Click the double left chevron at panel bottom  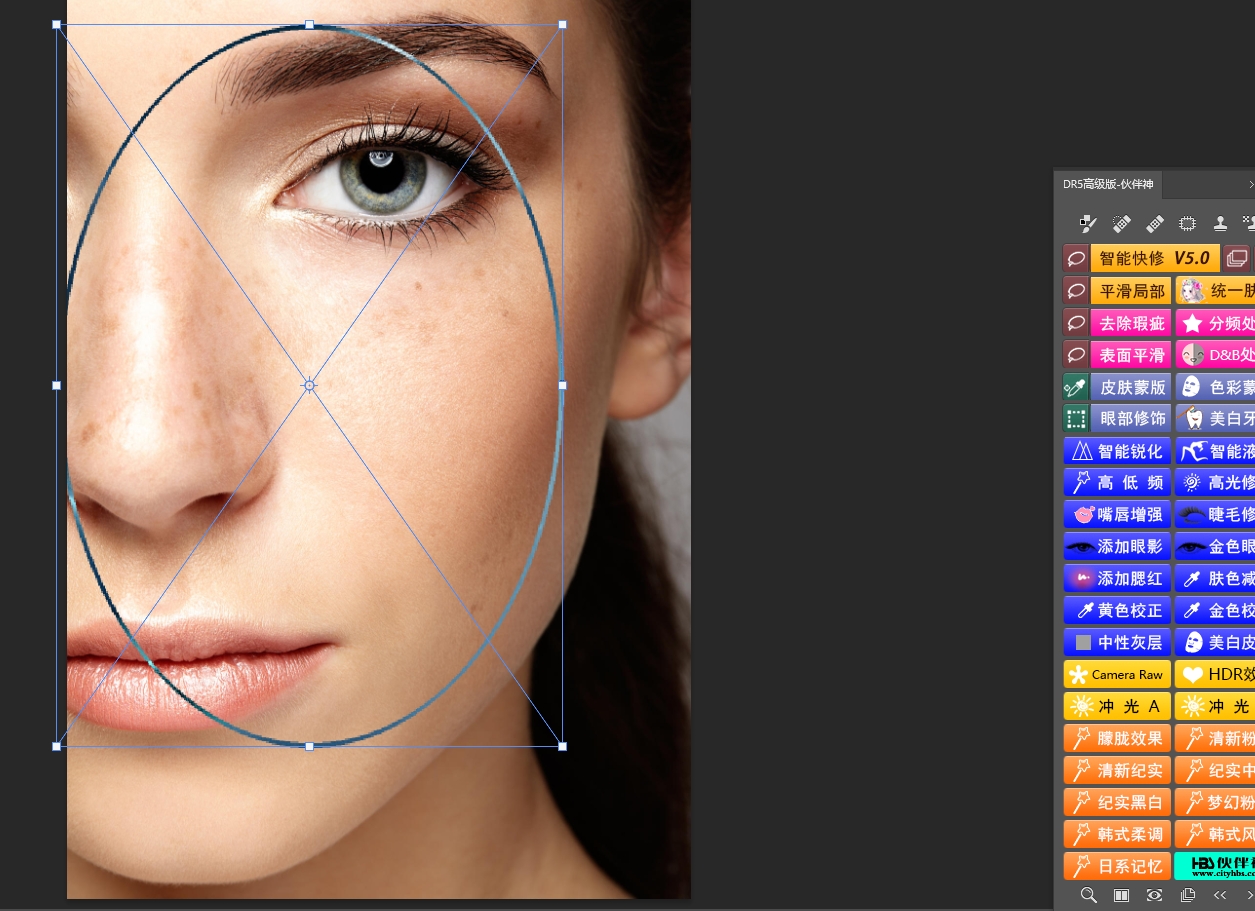pyautogui.click(x=1220, y=895)
